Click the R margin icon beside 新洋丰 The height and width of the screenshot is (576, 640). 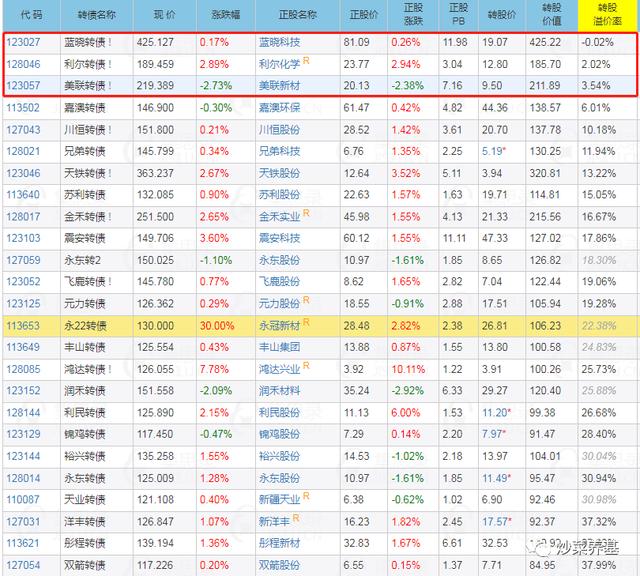coord(296,518)
